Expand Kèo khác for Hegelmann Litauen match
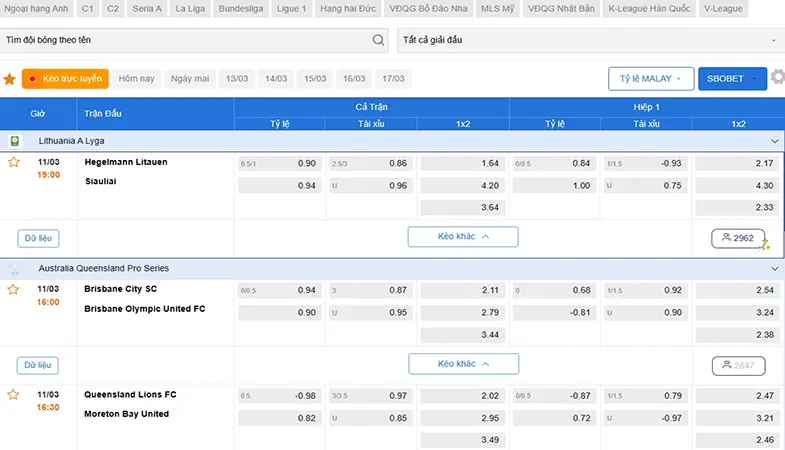Viewport: 785px width, 450px height. click(x=463, y=237)
